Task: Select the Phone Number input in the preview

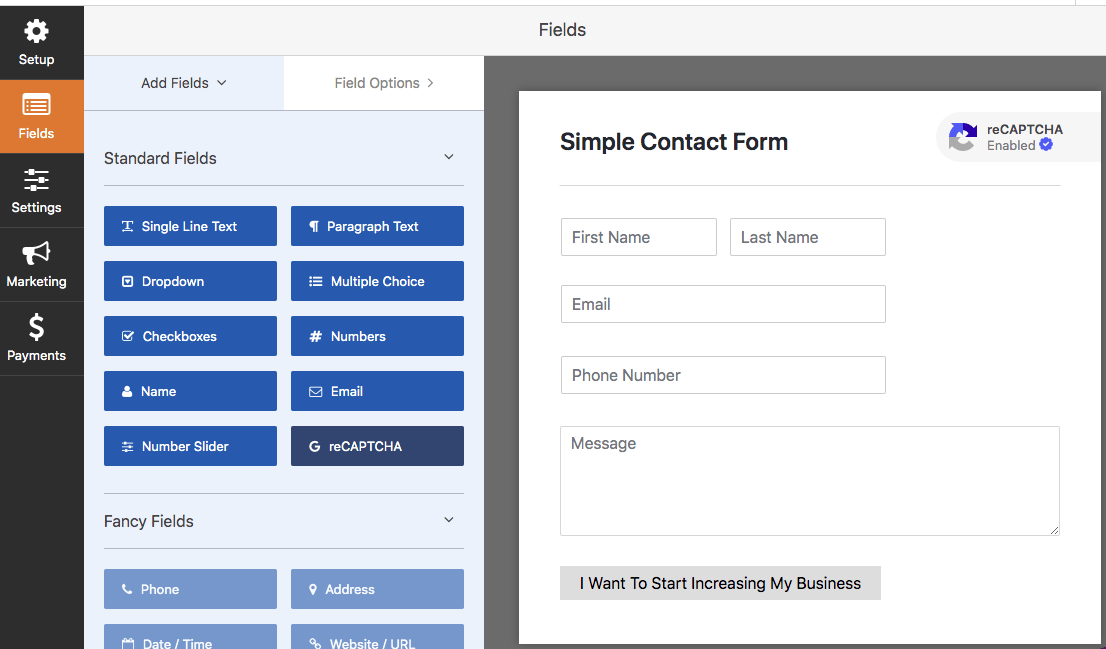Action: coord(722,375)
